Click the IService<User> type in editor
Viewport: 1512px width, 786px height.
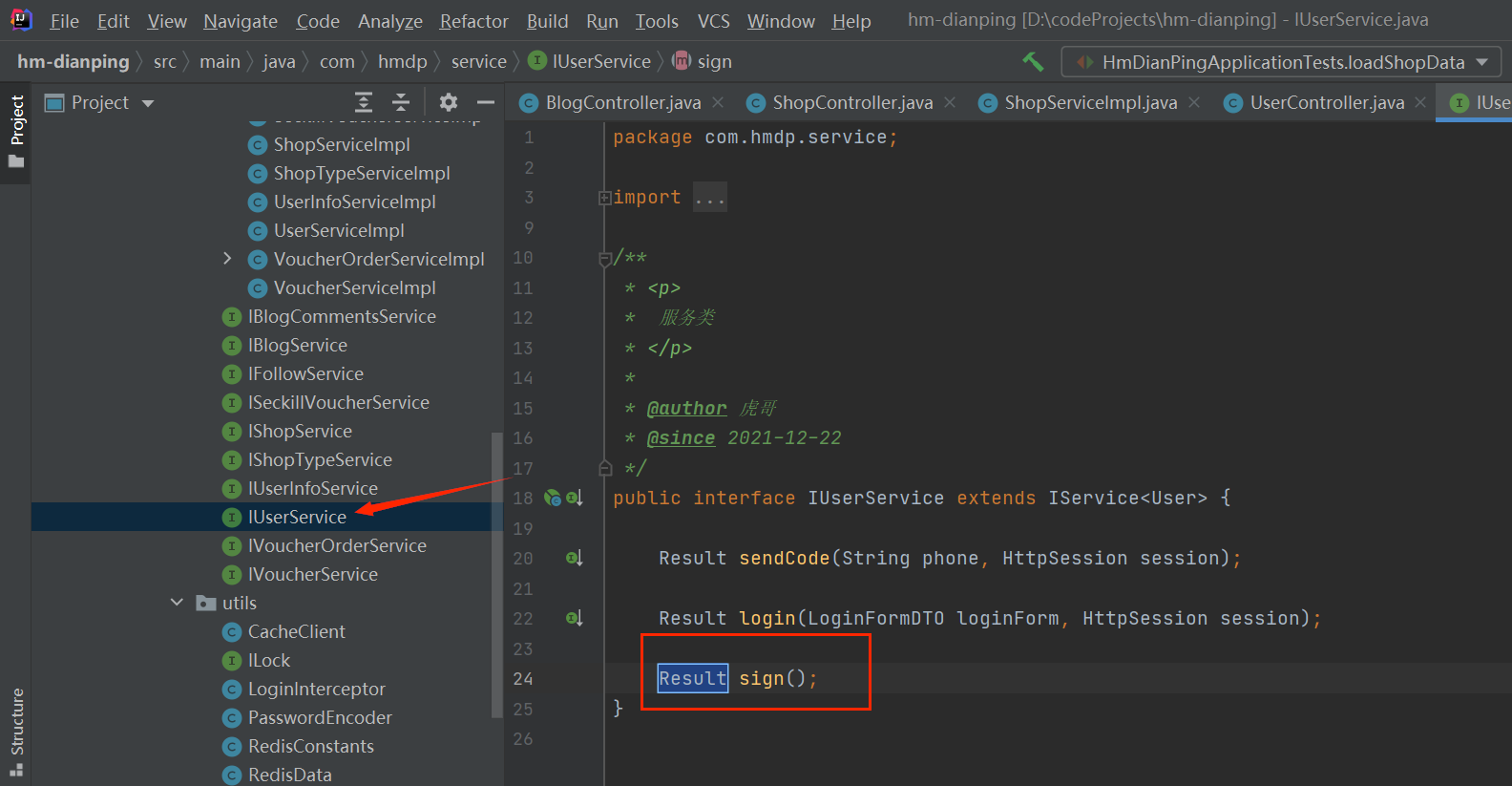tap(1127, 498)
